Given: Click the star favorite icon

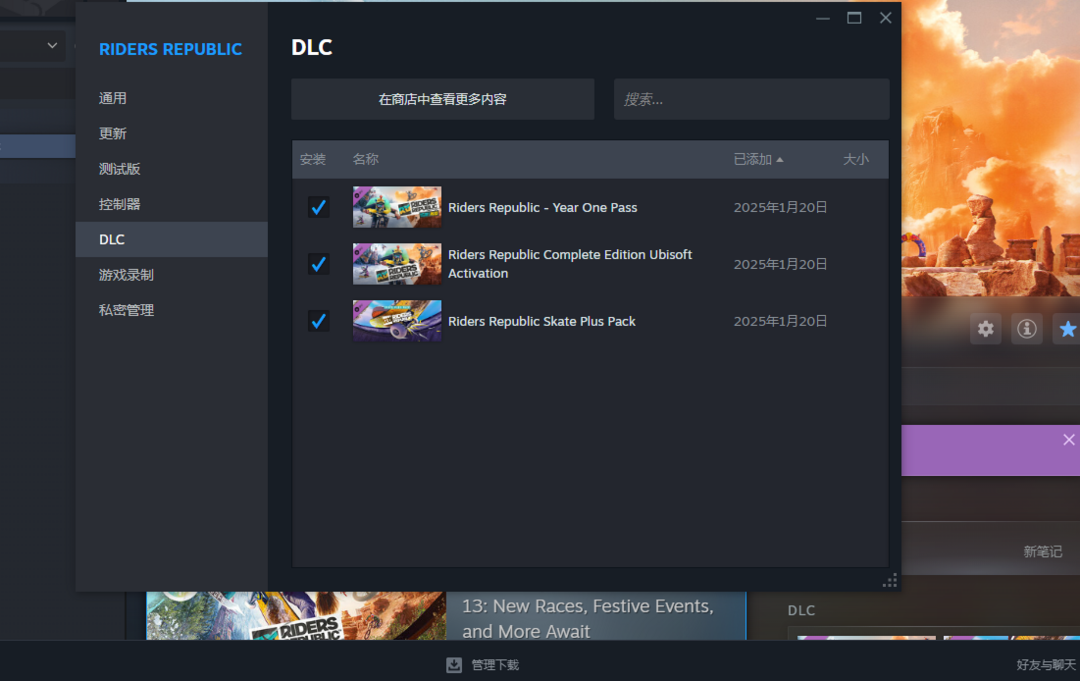Looking at the screenshot, I should (x=1067, y=329).
